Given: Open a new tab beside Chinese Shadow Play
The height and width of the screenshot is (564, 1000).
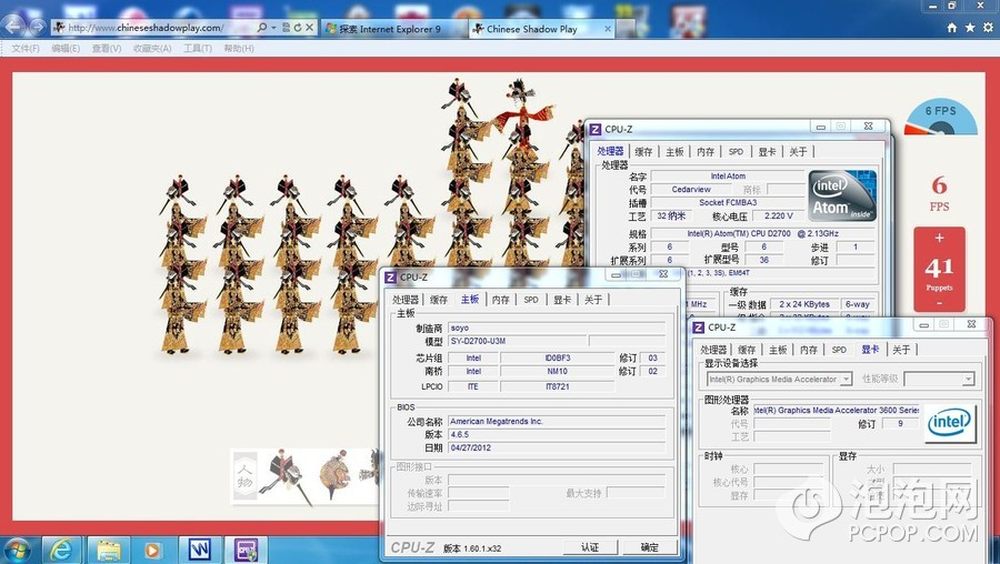Looking at the screenshot, I should [626, 29].
